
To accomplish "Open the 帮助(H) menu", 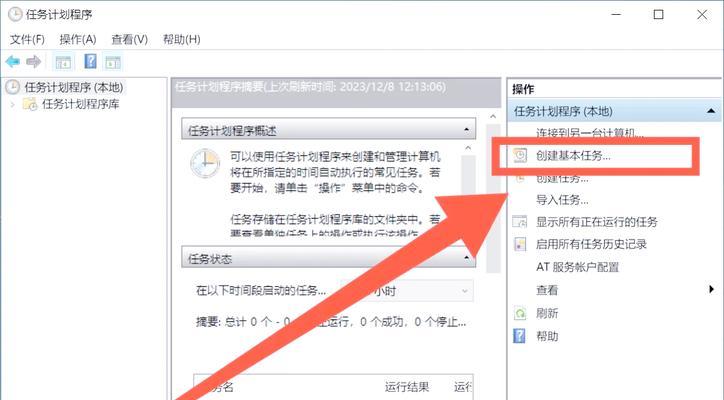I will [181, 40].
